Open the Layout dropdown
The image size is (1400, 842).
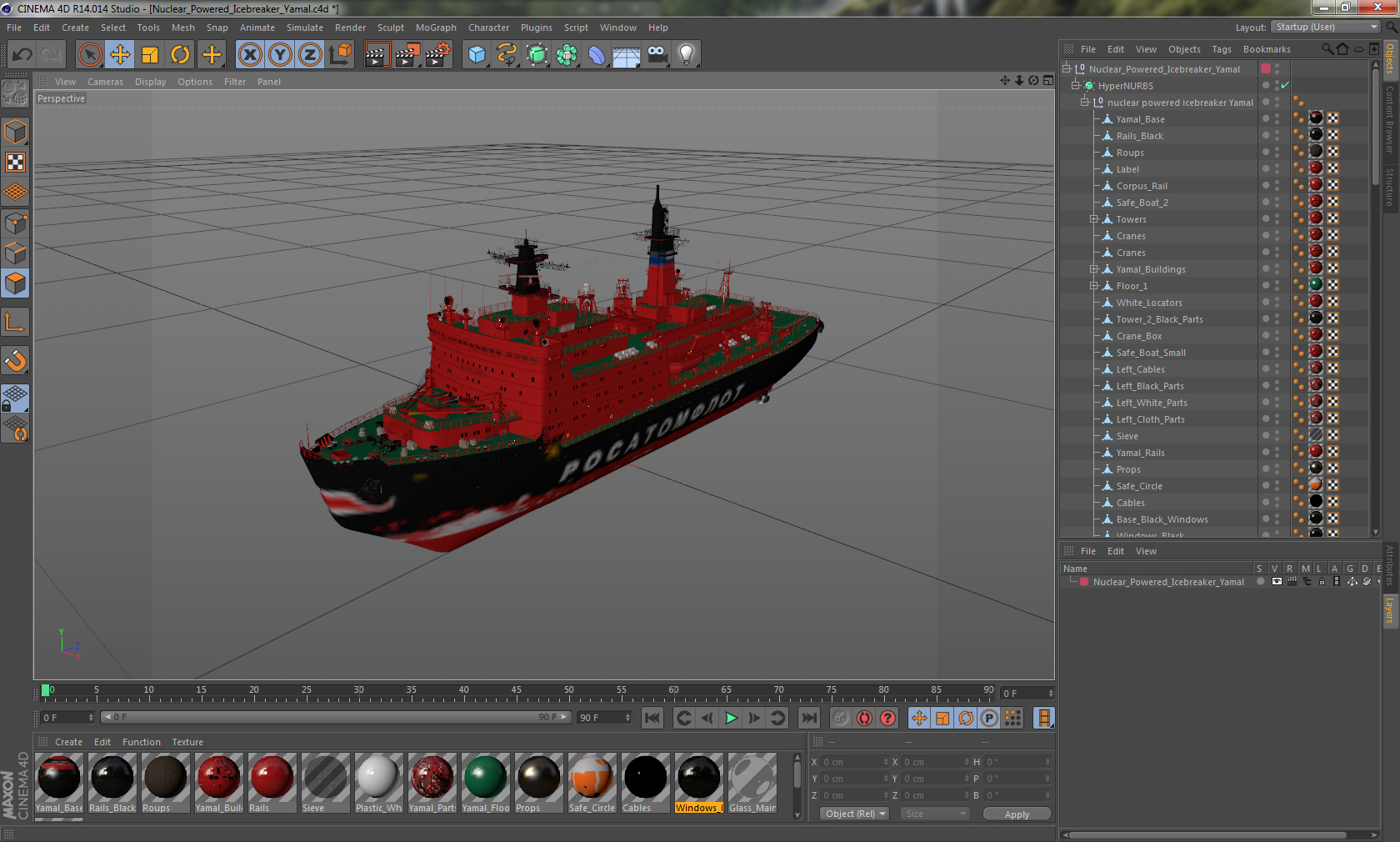click(1327, 27)
